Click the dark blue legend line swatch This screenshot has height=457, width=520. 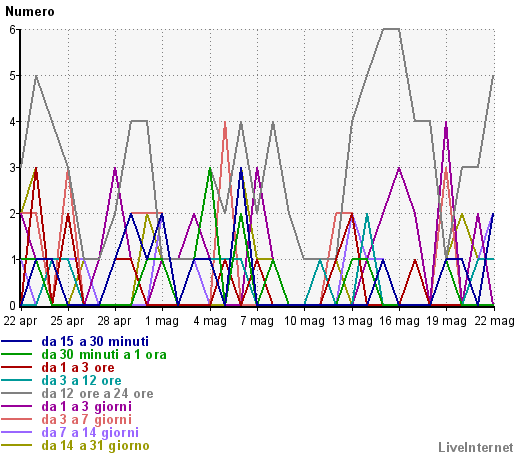point(17,341)
